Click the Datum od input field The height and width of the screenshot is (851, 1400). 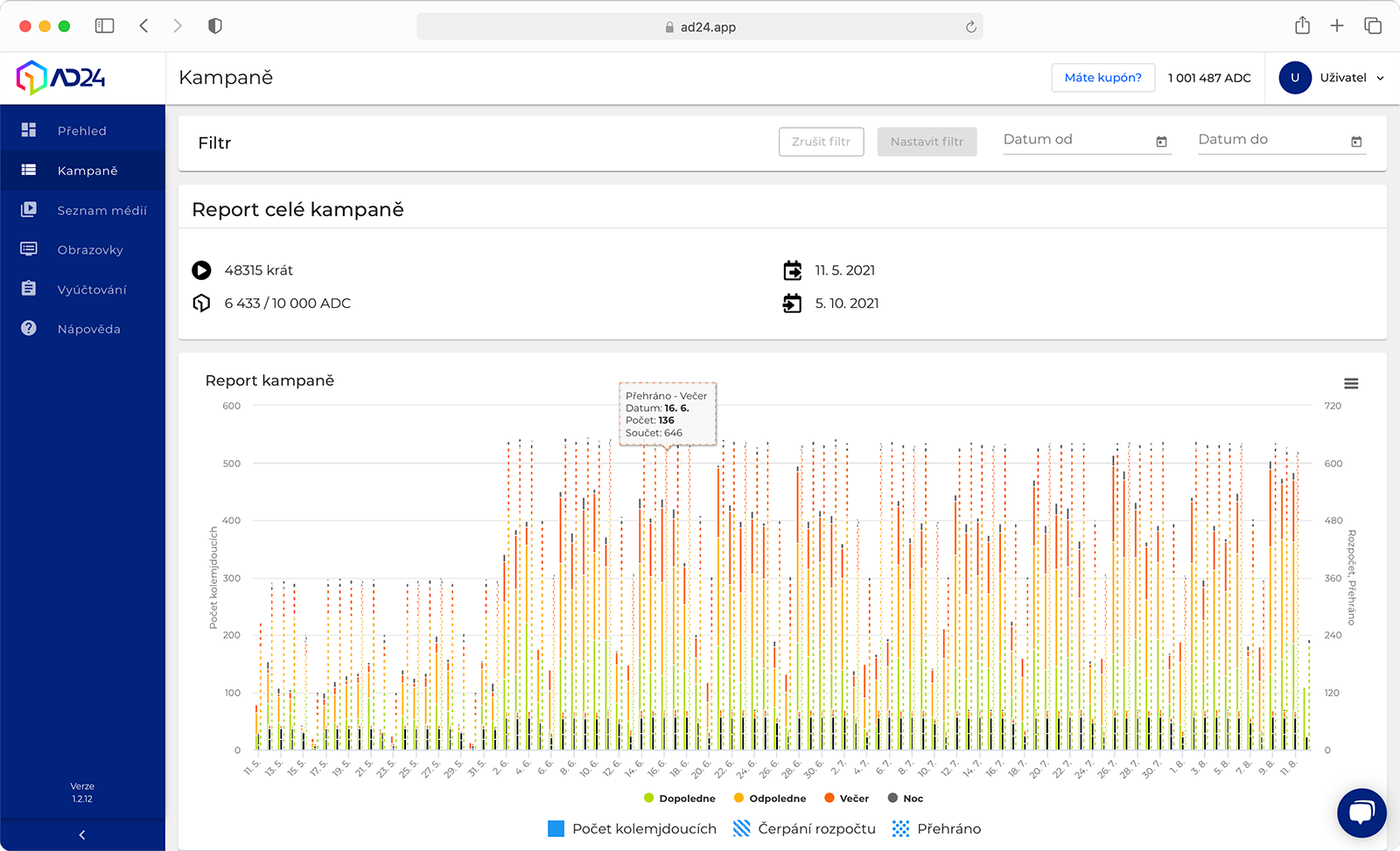pyautogui.click(x=1076, y=140)
